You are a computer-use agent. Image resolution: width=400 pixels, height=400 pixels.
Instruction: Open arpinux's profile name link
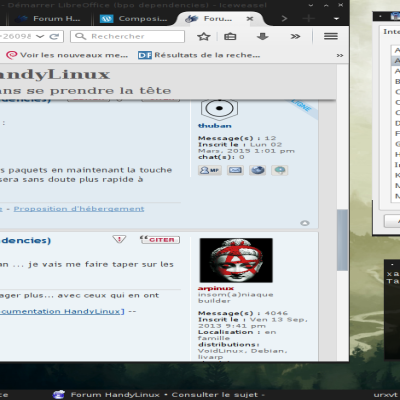[x=216, y=288]
